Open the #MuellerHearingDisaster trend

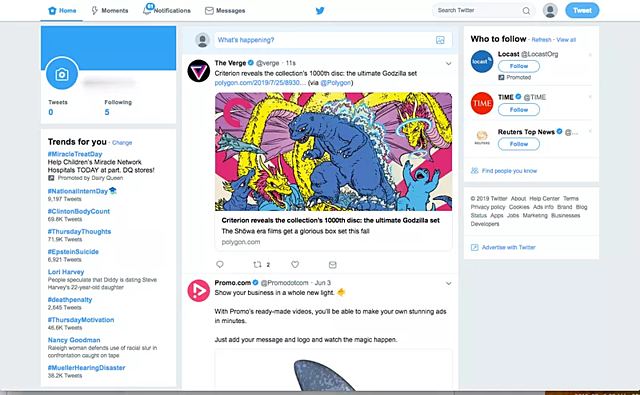pos(86,368)
